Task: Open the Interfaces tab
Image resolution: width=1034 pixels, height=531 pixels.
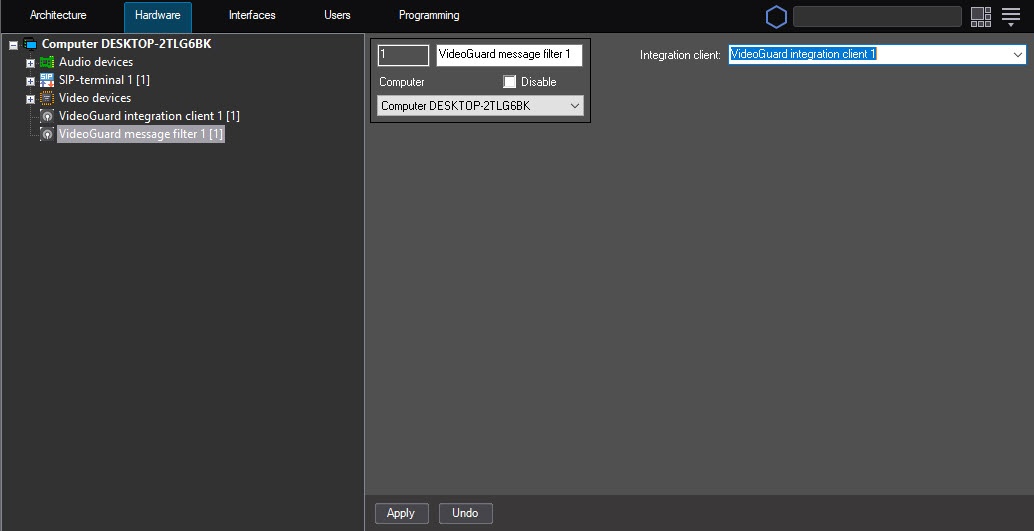Action: click(x=252, y=15)
